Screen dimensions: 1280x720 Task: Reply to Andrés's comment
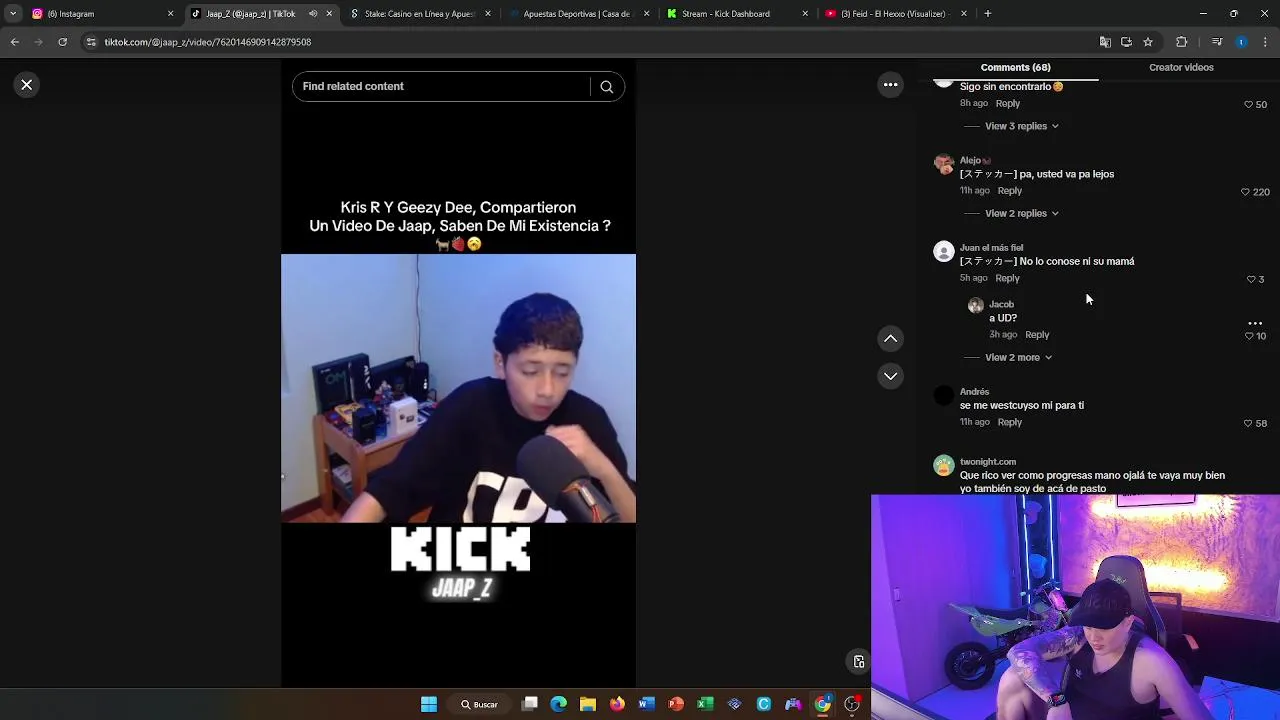click(x=1010, y=422)
